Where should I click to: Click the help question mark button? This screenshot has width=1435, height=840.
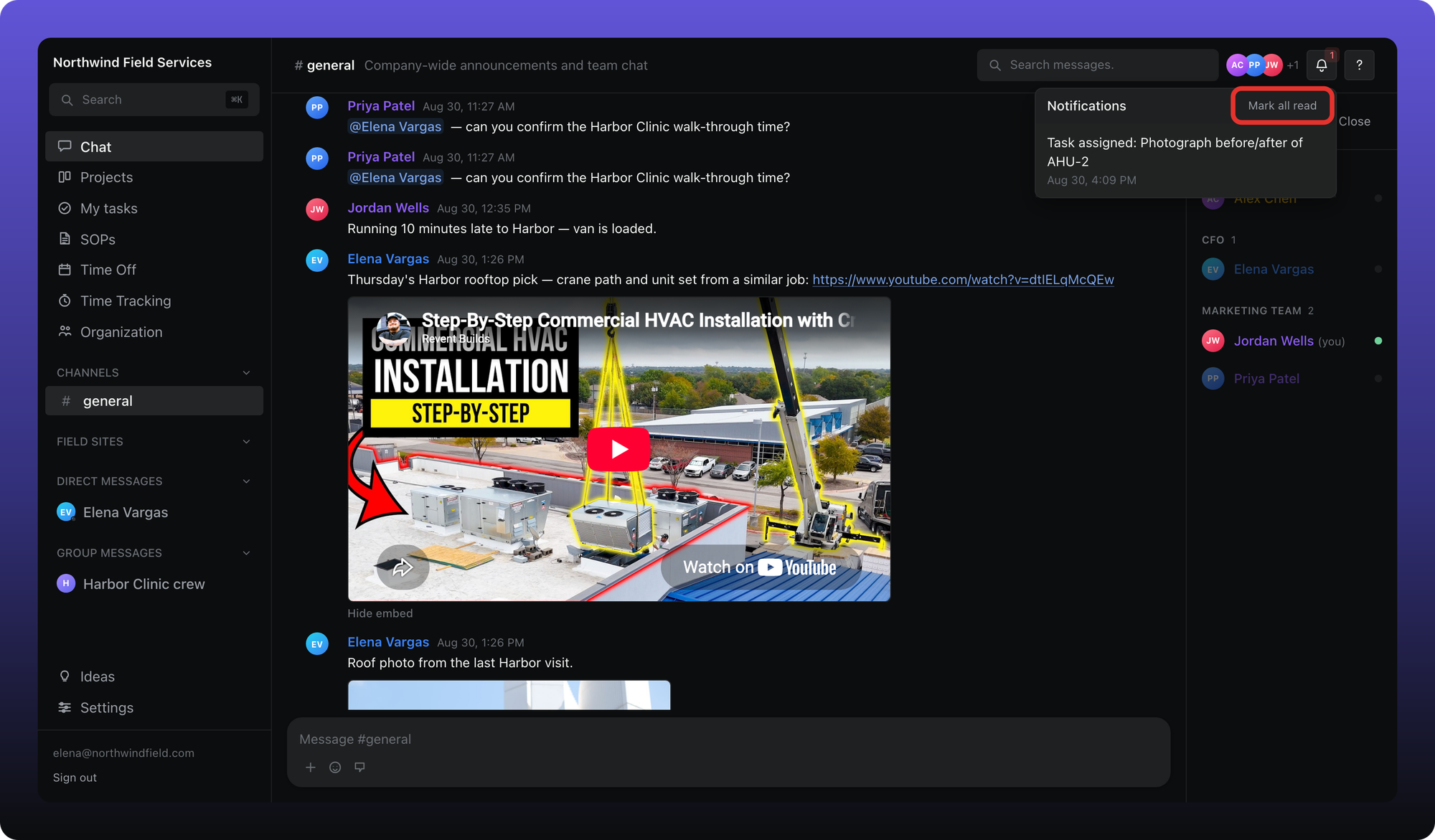[x=1359, y=65]
